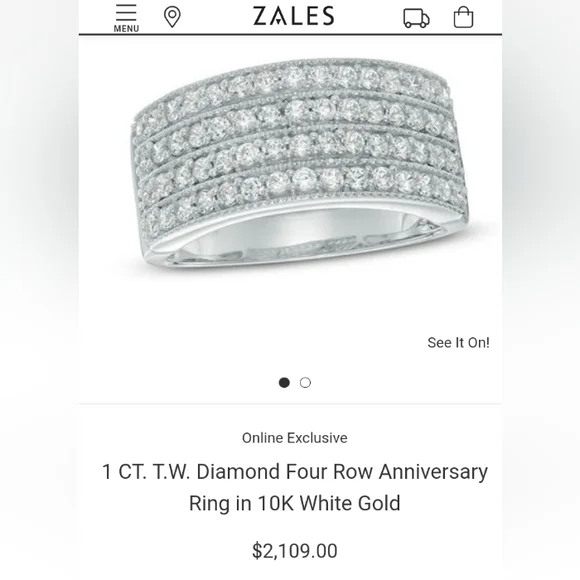580x580 pixels.
Task: Open the shopping bag icon
Action: pos(463,17)
